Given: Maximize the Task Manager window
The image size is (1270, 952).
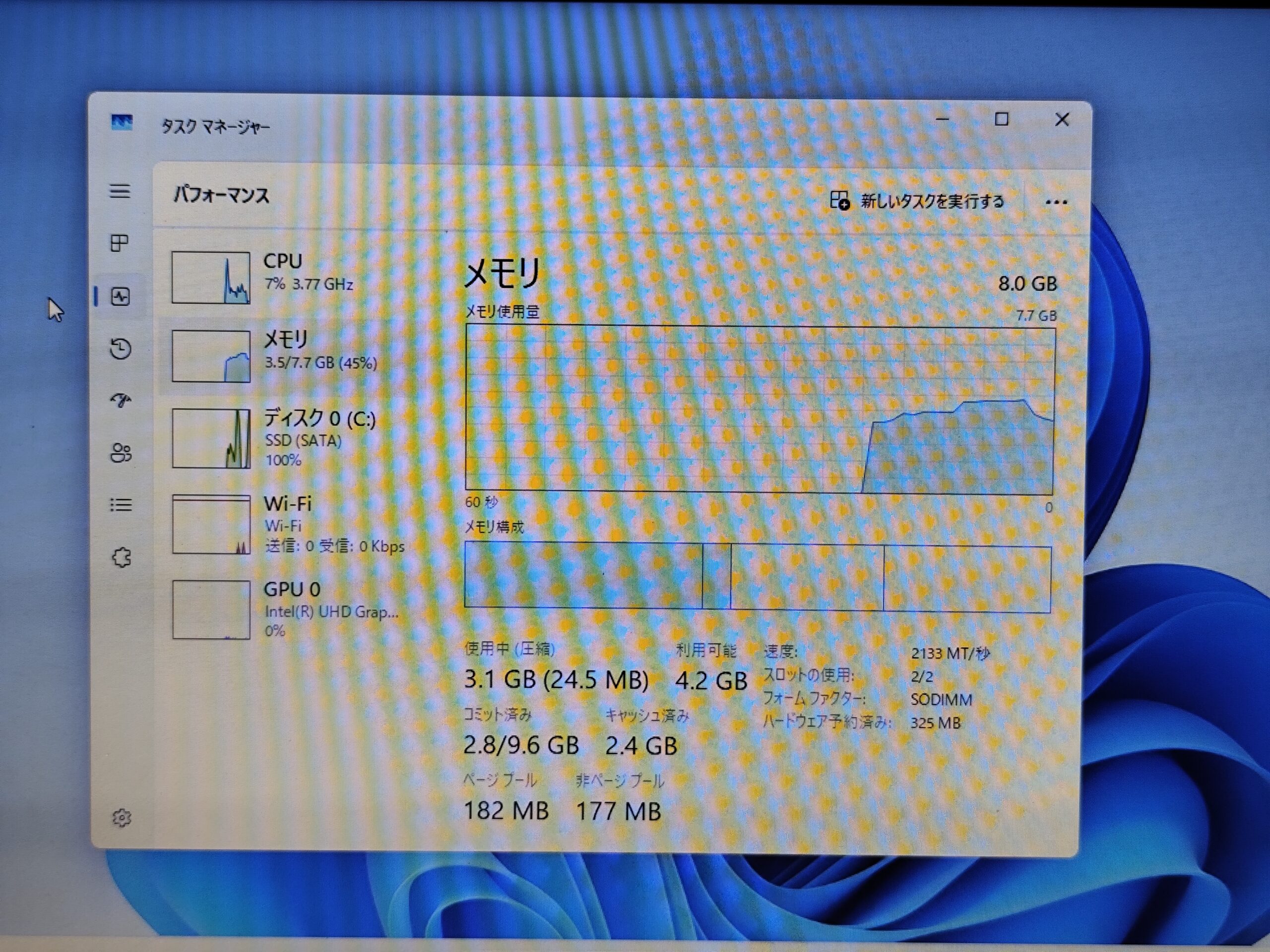Looking at the screenshot, I should (x=1002, y=119).
